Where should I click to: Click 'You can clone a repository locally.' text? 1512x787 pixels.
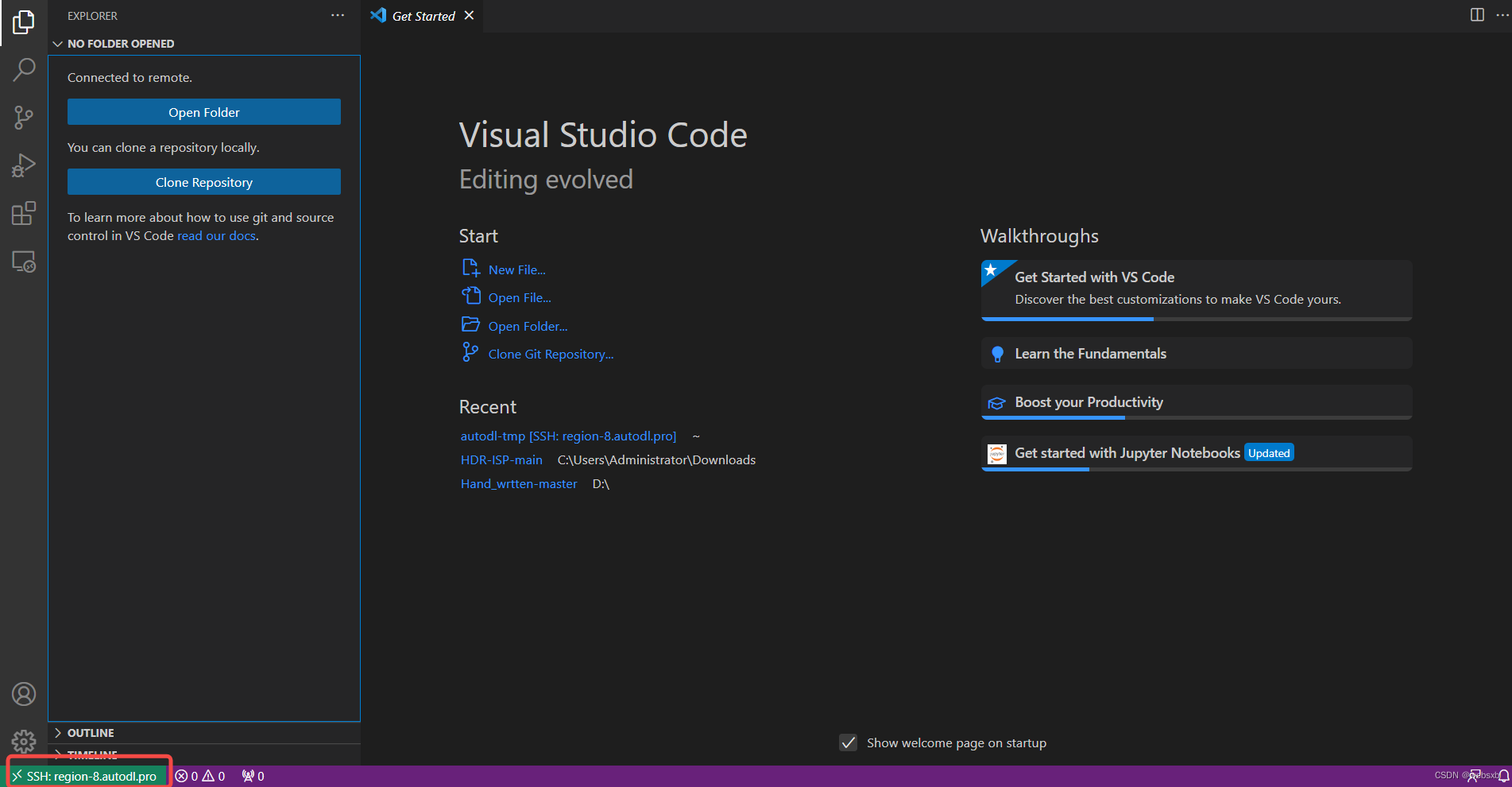click(164, 148)
